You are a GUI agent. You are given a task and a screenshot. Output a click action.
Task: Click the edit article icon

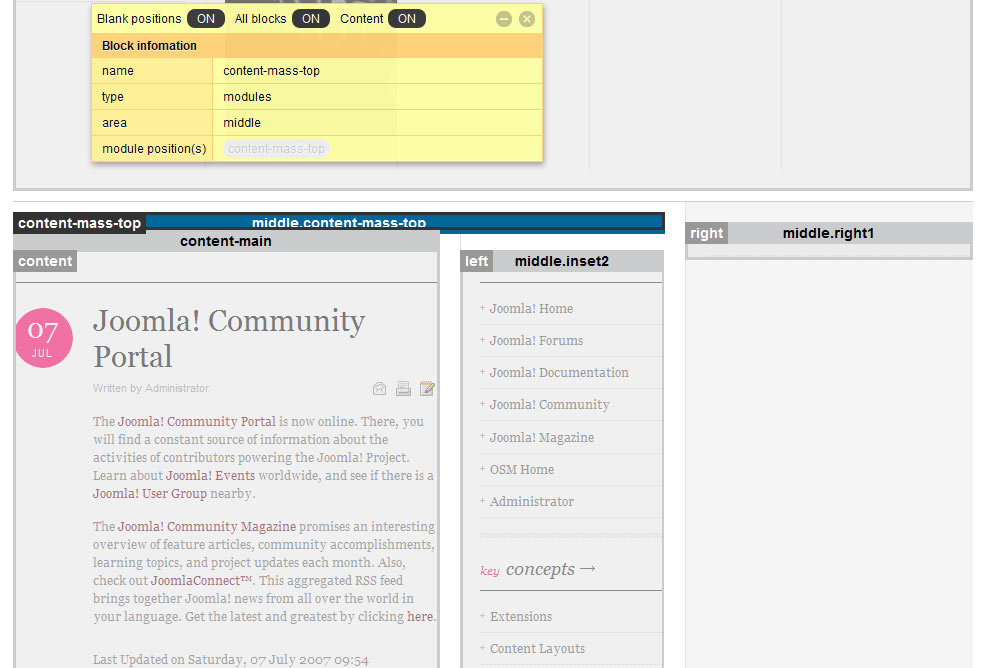pyautogui.click(x=427, y=388)
